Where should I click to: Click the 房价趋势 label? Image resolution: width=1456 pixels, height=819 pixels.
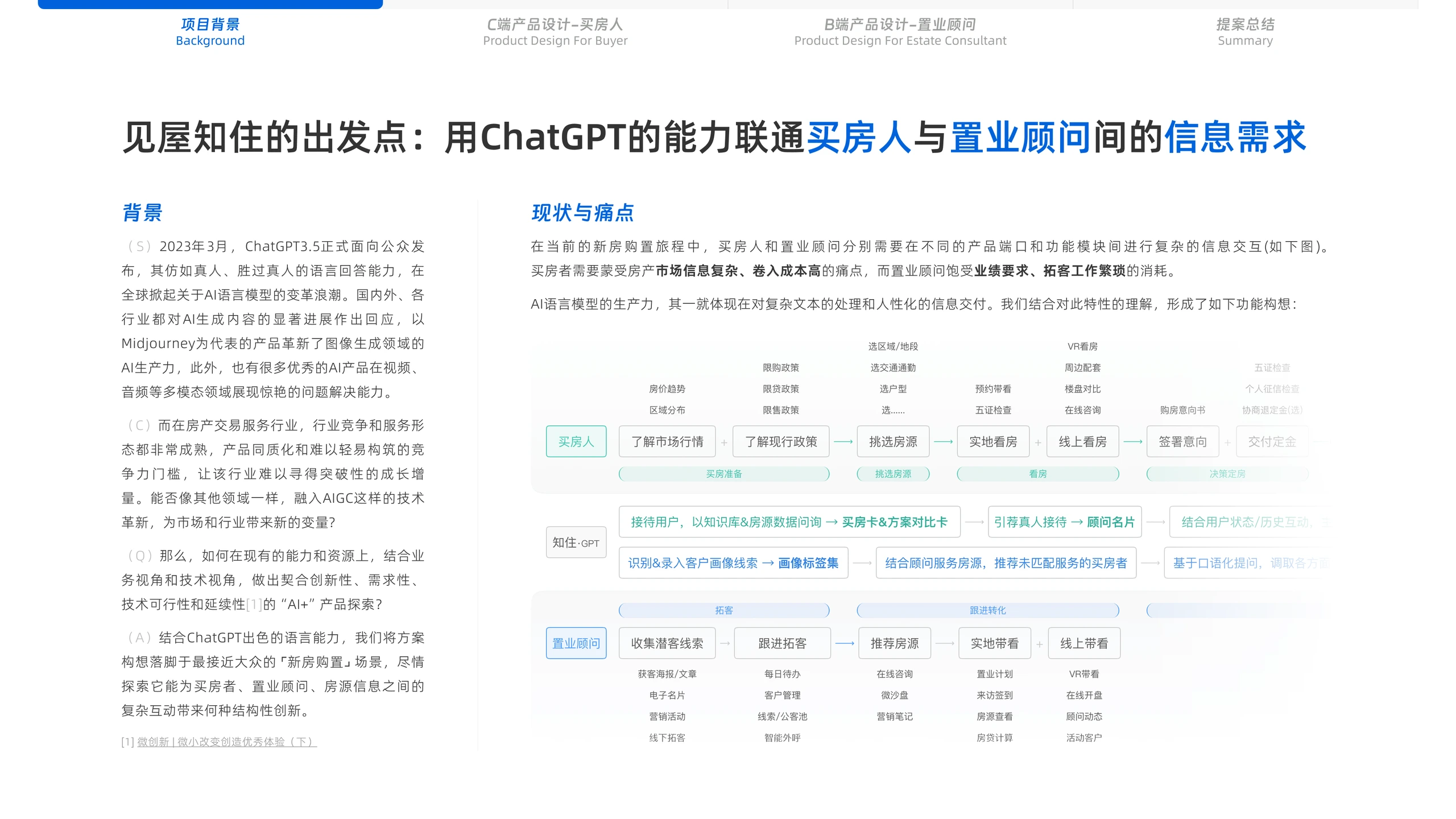[667, 389]
